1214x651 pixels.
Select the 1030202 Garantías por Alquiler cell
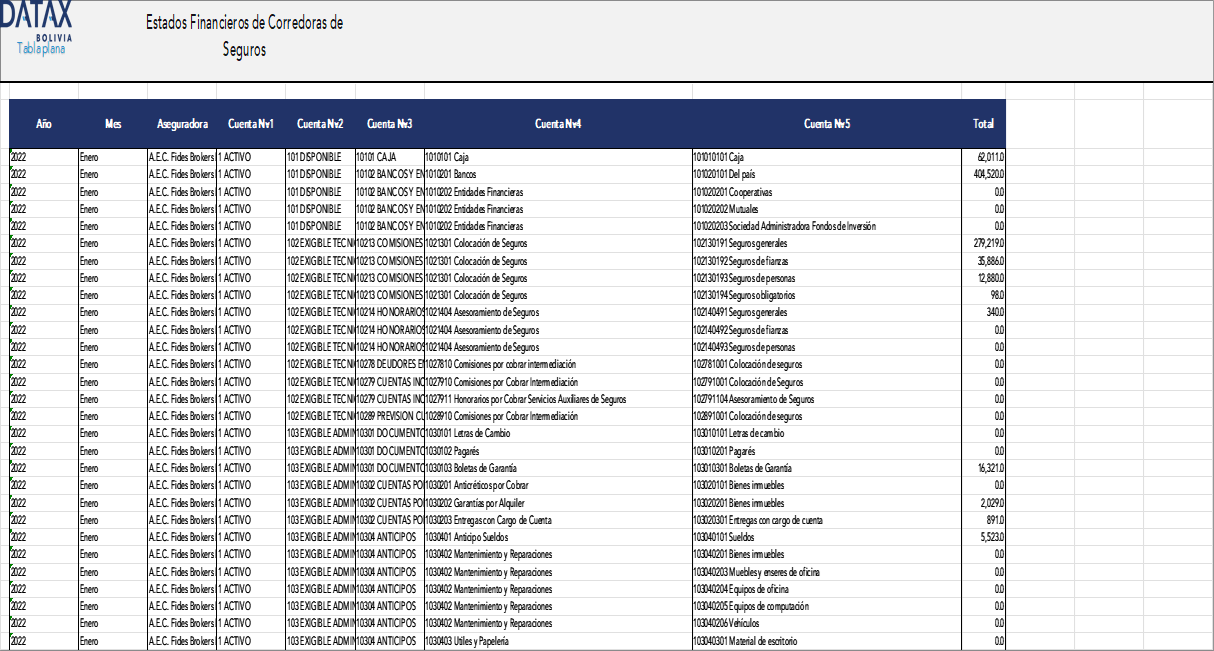[558, 503]
